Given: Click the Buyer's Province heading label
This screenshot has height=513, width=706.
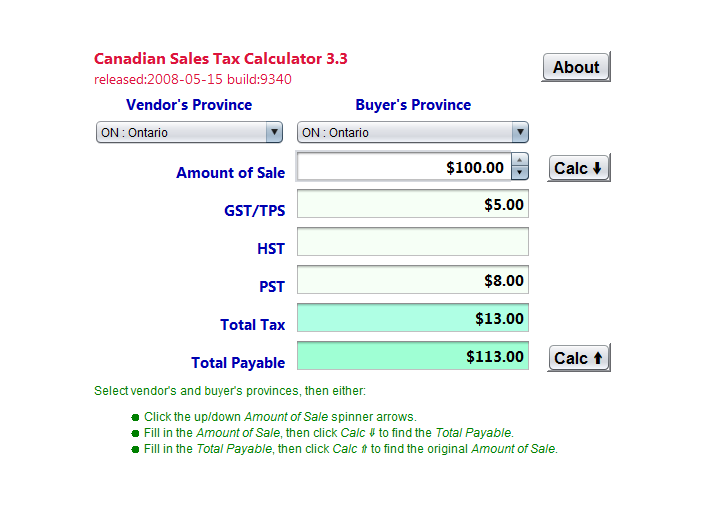Looking at the screenshot, I should click(413, 105).
